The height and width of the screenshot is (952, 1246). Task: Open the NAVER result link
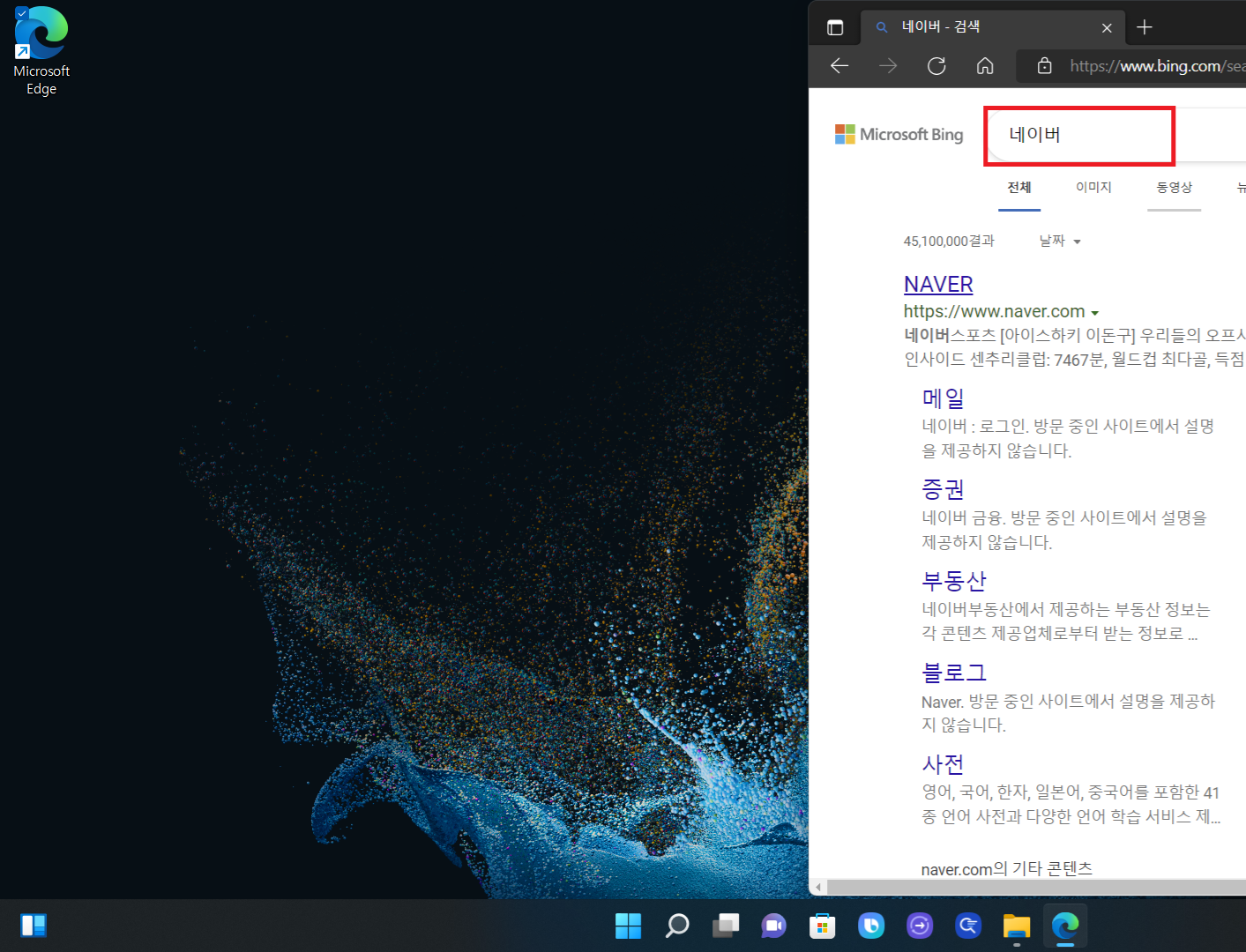tap(938, 284)
